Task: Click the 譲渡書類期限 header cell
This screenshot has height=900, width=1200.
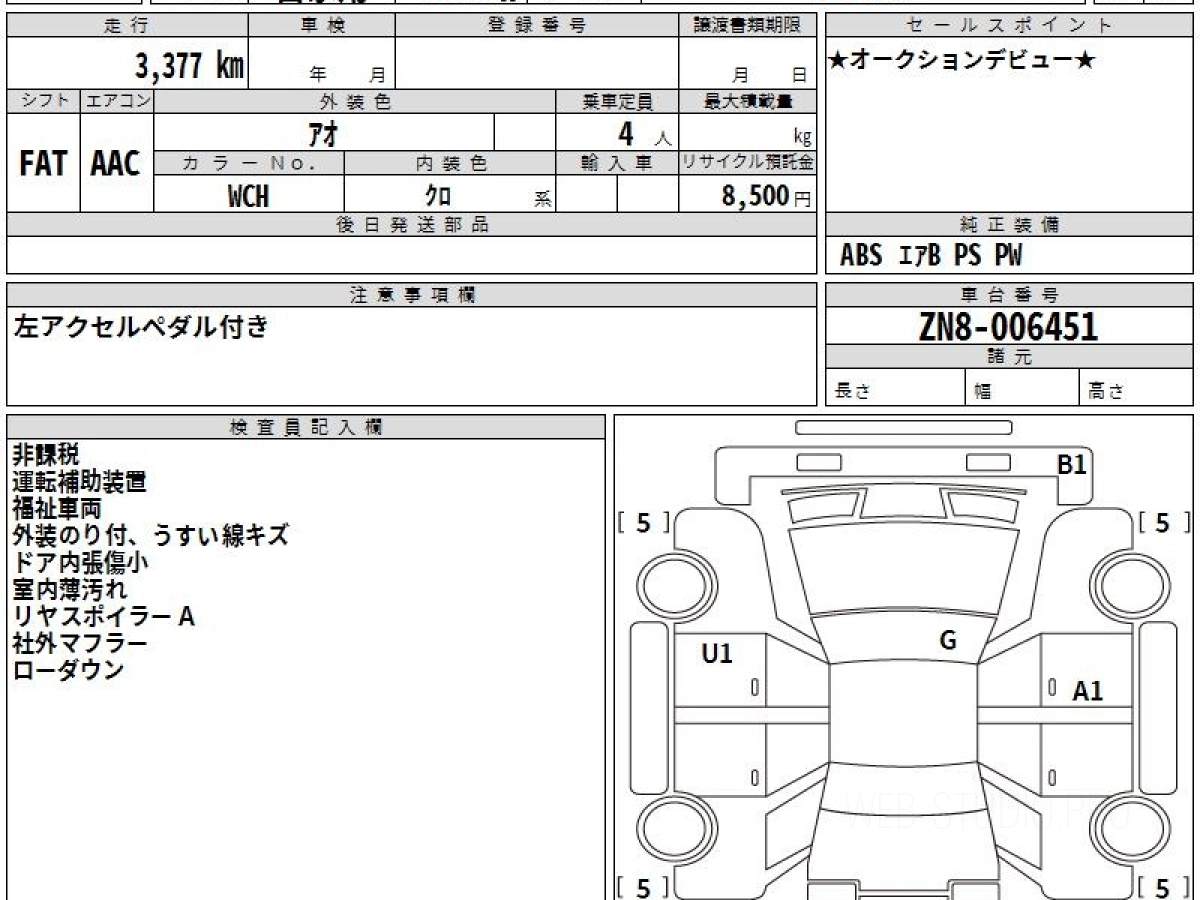Action: [747, 26]
